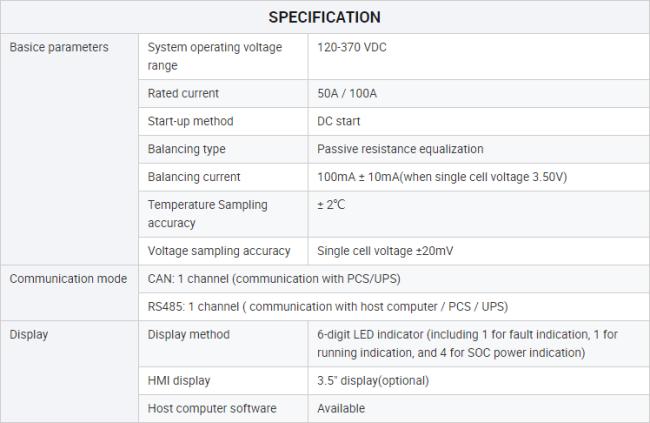Click the Passive resistance equalization text
This screenshot has height=423, width=650.
point(400,149)
